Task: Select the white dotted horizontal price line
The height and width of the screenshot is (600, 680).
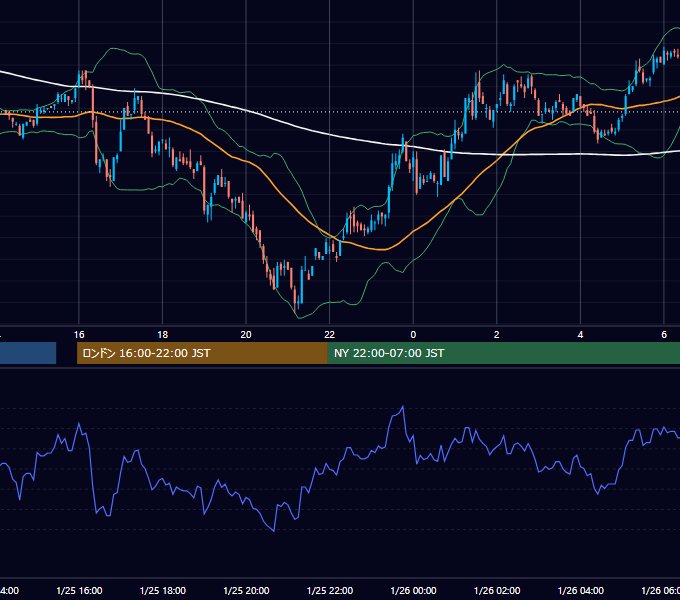Action: click(x=340, y=111)
